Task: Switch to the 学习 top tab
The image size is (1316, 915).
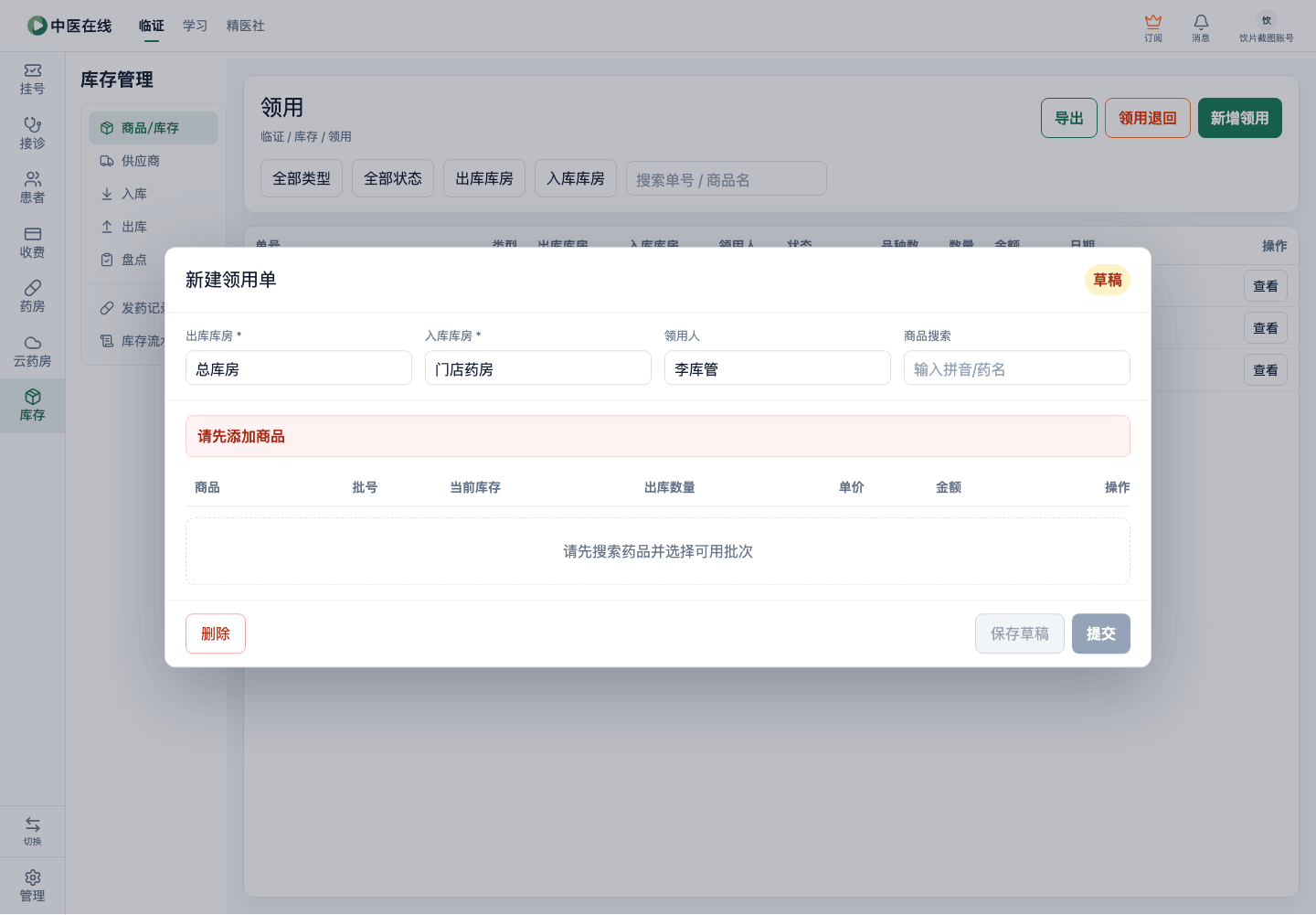Action: (x=196, y=26)
